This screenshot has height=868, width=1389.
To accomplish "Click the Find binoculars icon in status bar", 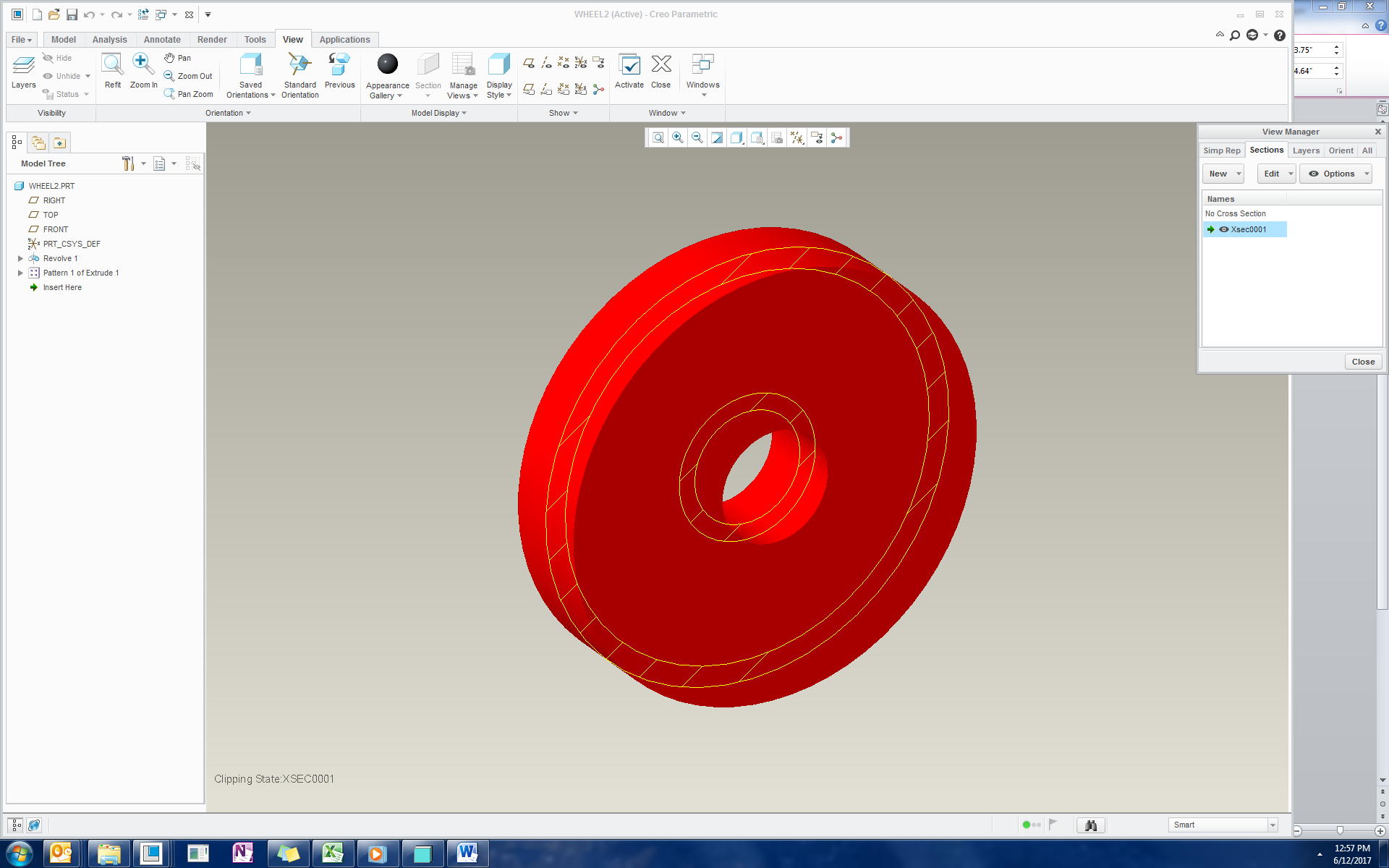I will [x=1090, y=825].
